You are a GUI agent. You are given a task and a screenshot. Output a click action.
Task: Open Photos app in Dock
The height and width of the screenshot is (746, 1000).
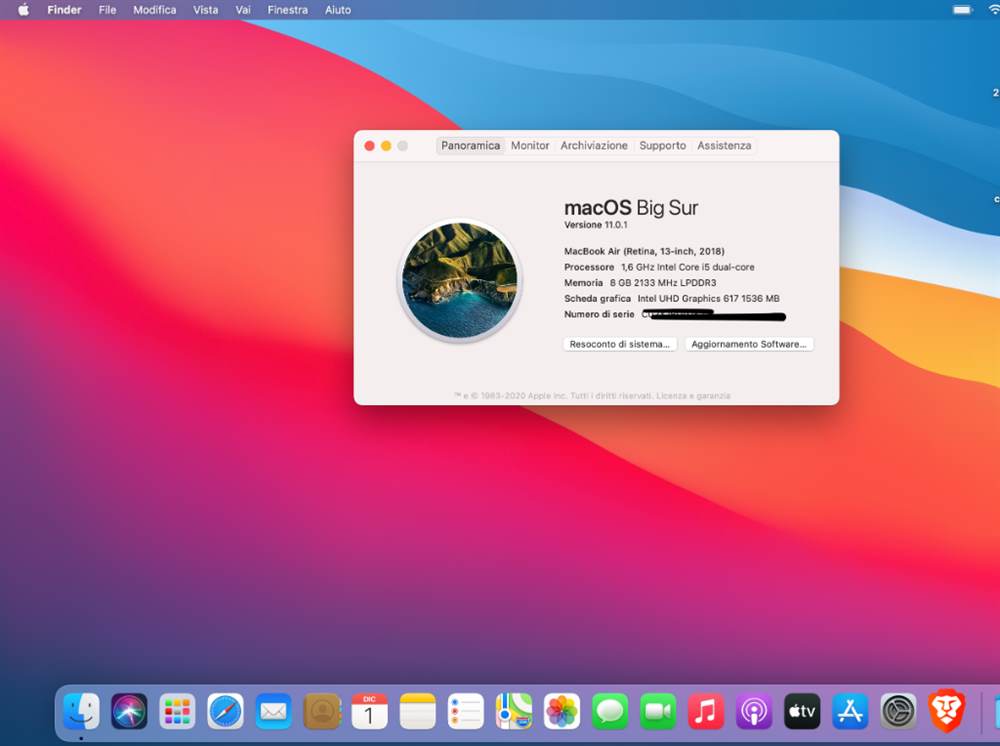click(562, 711)
